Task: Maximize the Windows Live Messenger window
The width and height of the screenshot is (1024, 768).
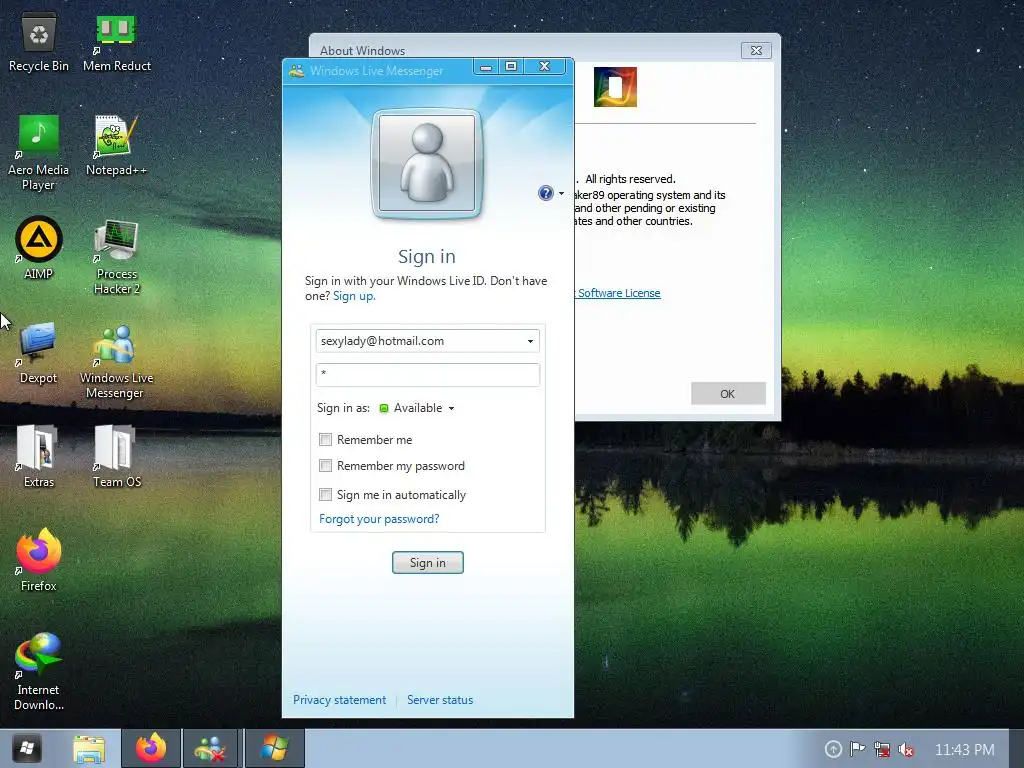Action: (x=511, y=67)
